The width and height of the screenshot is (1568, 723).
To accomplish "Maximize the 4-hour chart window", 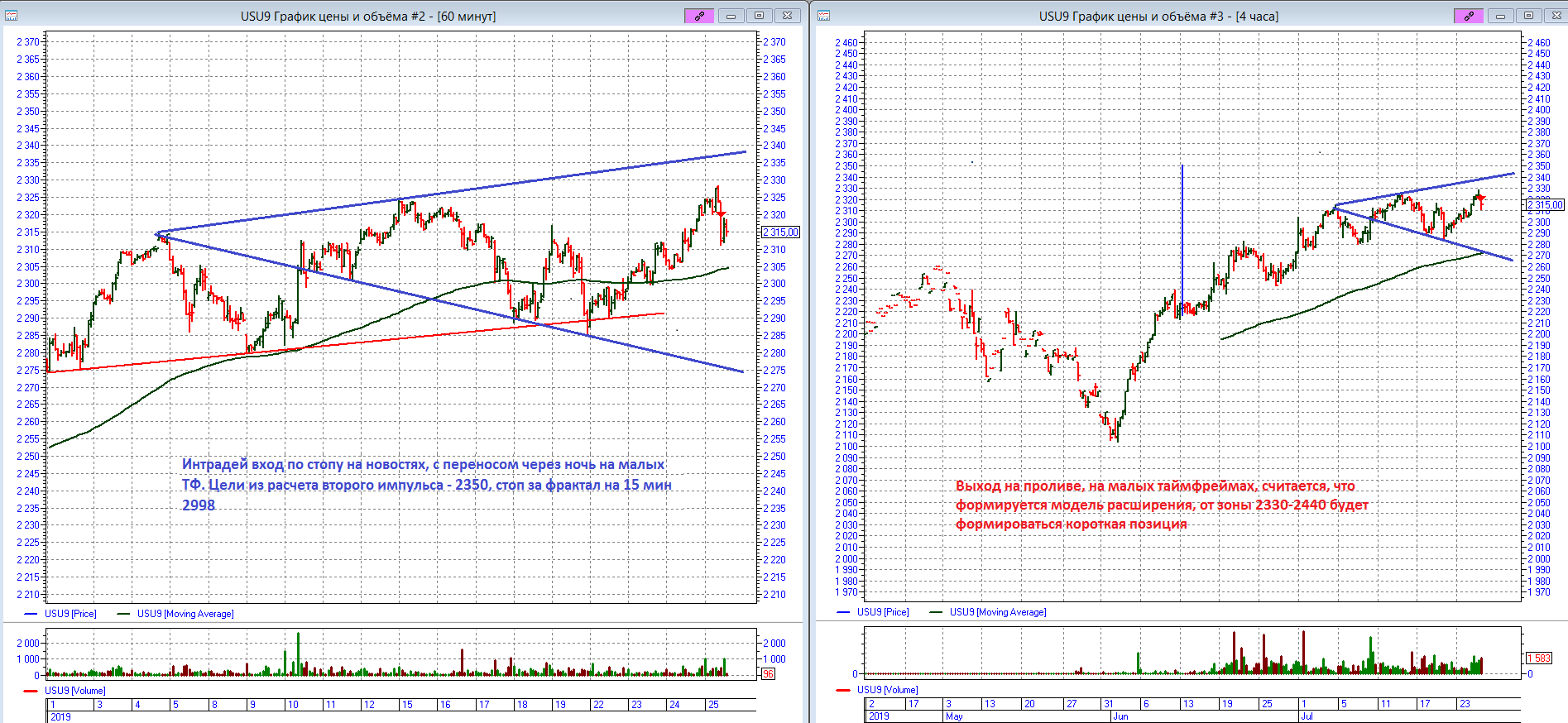I will click(x=1528, y=16).
